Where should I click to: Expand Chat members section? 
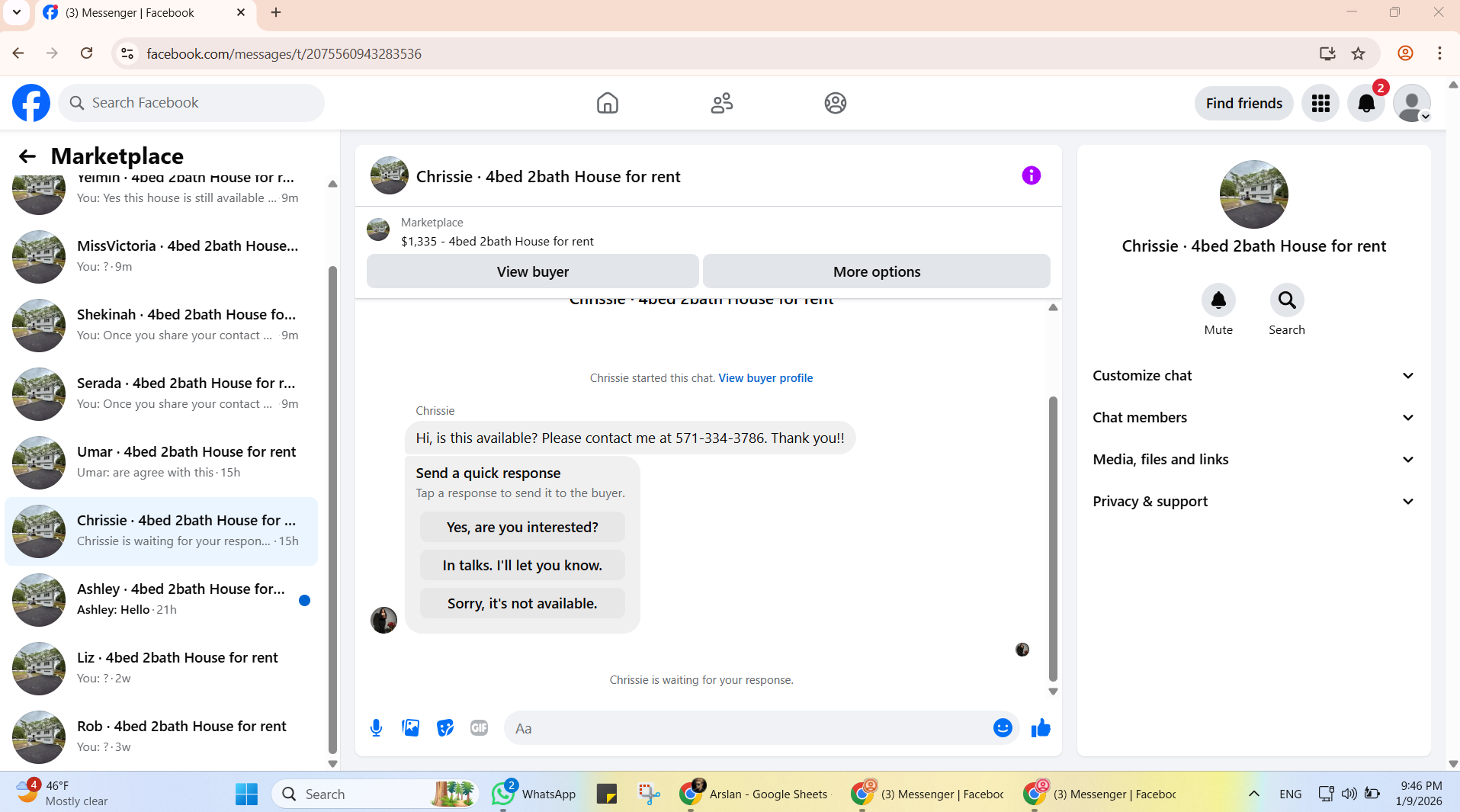coord(1253,418)
